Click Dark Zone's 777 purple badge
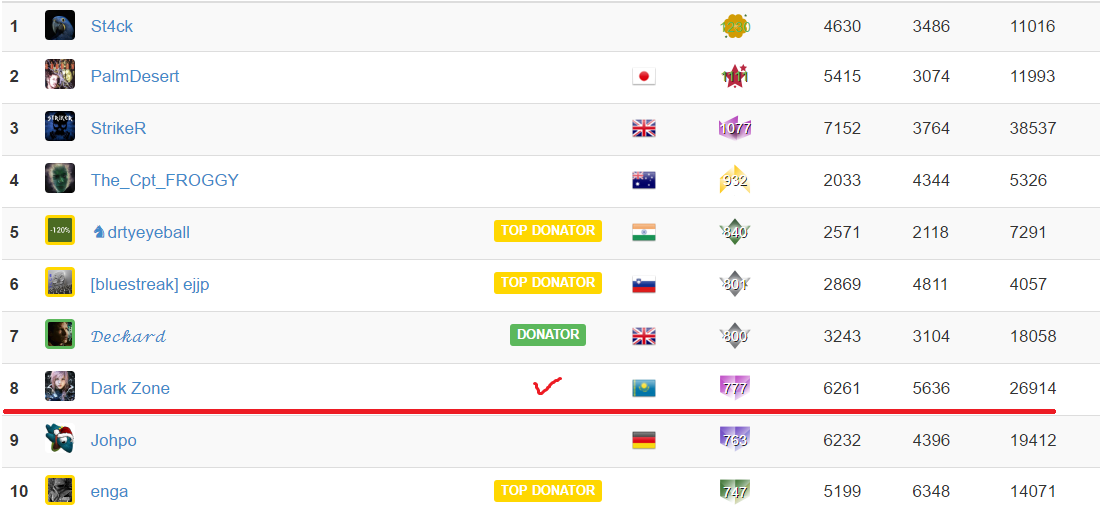Screen dimensions: 1100x515 [735, 388]
